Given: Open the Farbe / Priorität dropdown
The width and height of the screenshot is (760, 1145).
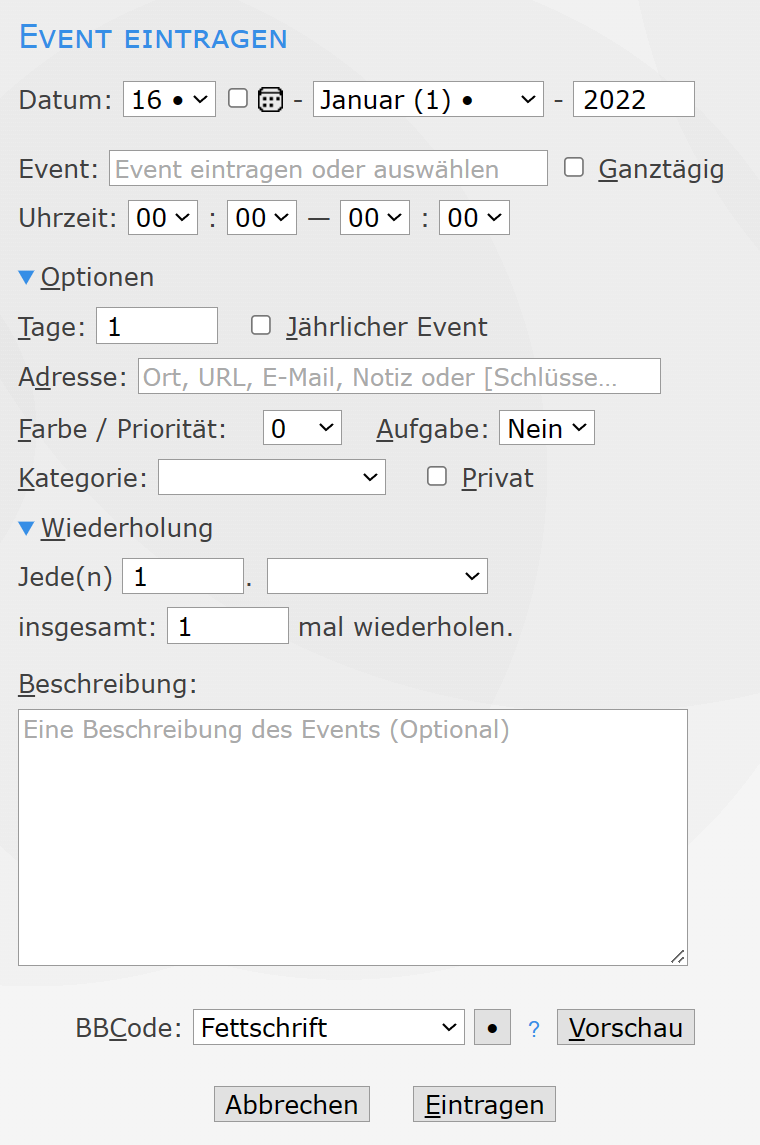Looking at the screenshot, I should tap(302, 428).
